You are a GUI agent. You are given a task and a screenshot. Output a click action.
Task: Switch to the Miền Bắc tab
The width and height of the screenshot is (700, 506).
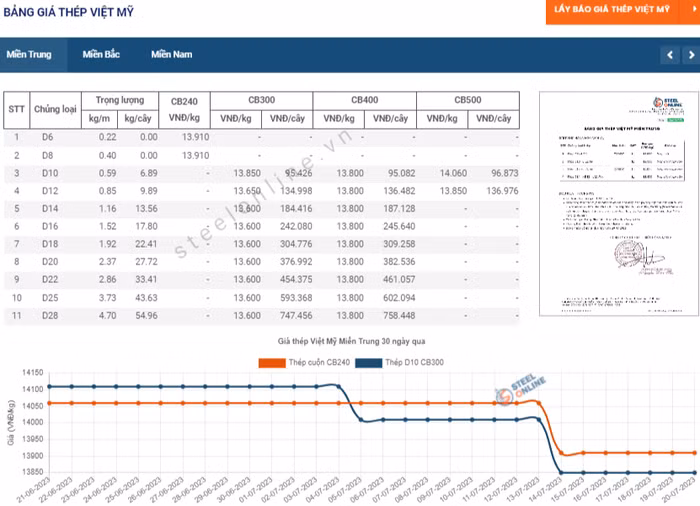click(101, 54)
